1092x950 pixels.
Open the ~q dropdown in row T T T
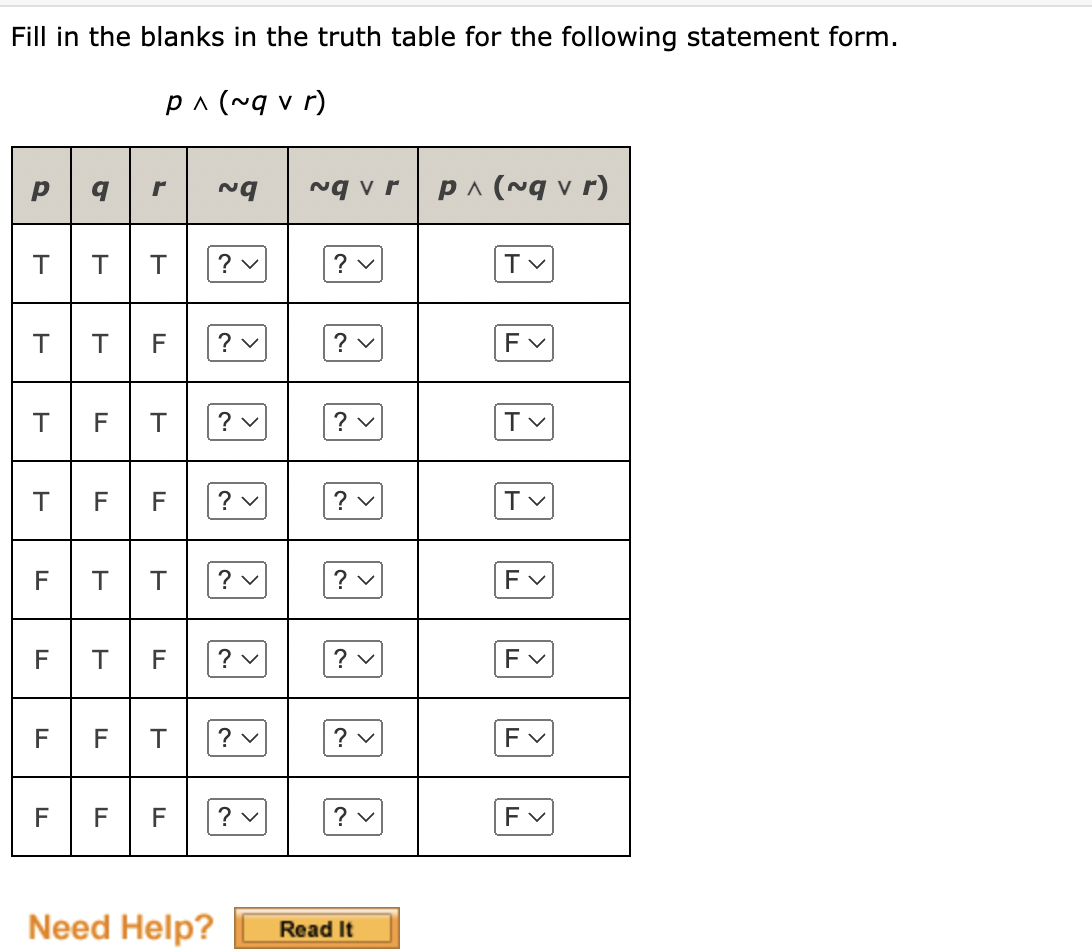tap(237, 263)
